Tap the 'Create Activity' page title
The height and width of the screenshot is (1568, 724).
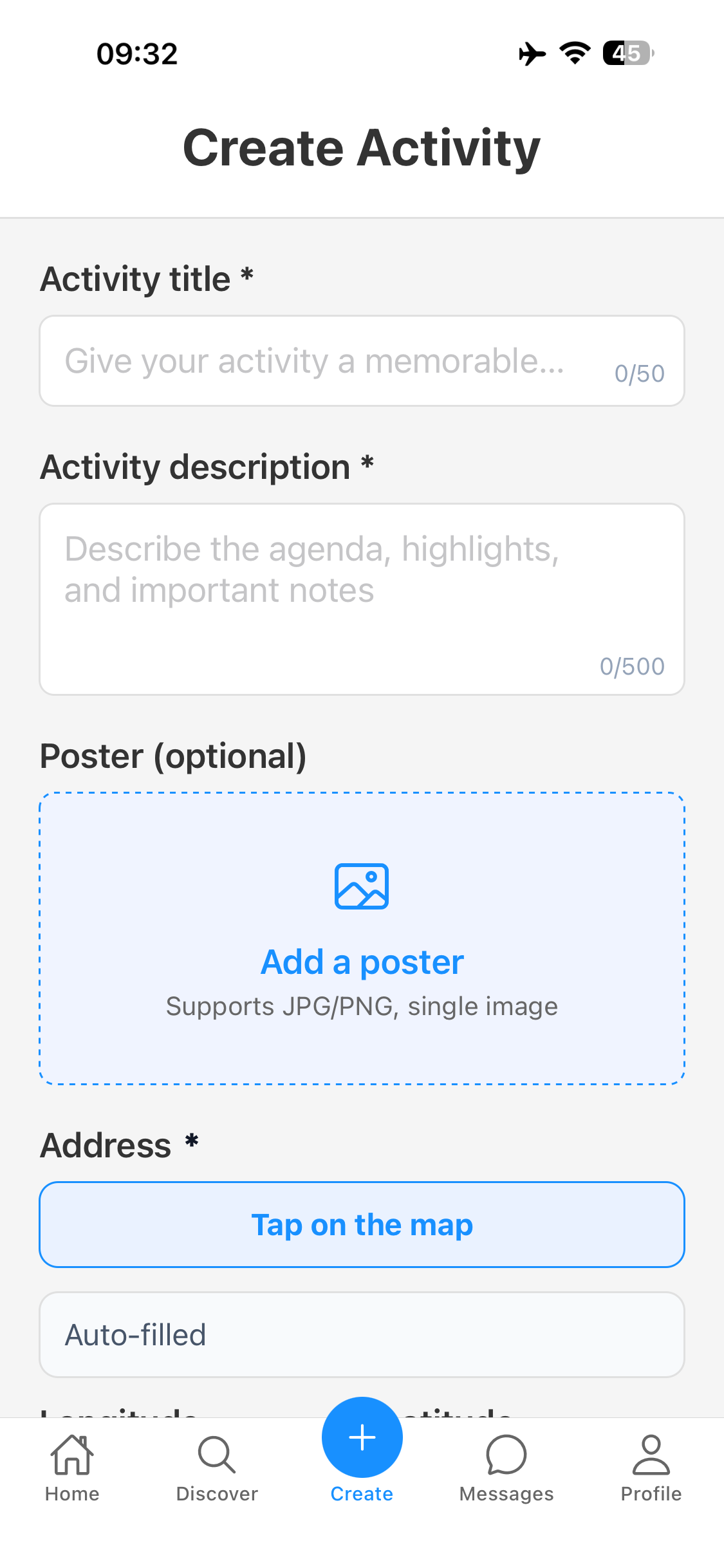click(362, 147)
